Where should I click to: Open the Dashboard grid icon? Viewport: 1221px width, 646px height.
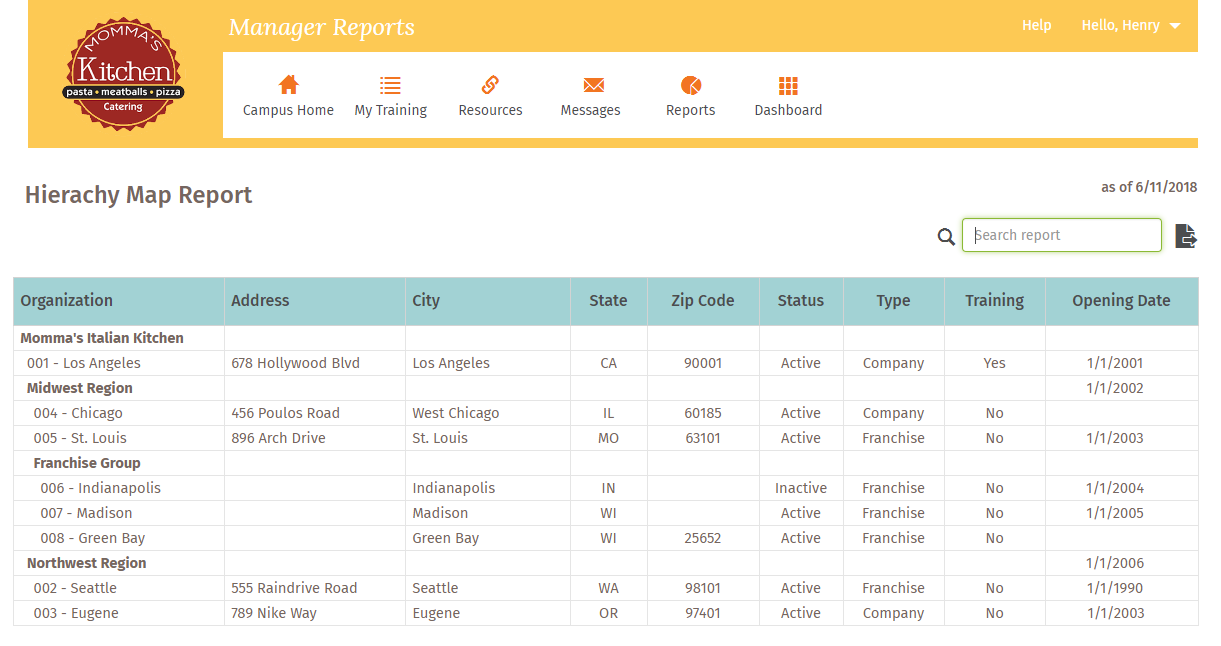click(x=788, y=85)
